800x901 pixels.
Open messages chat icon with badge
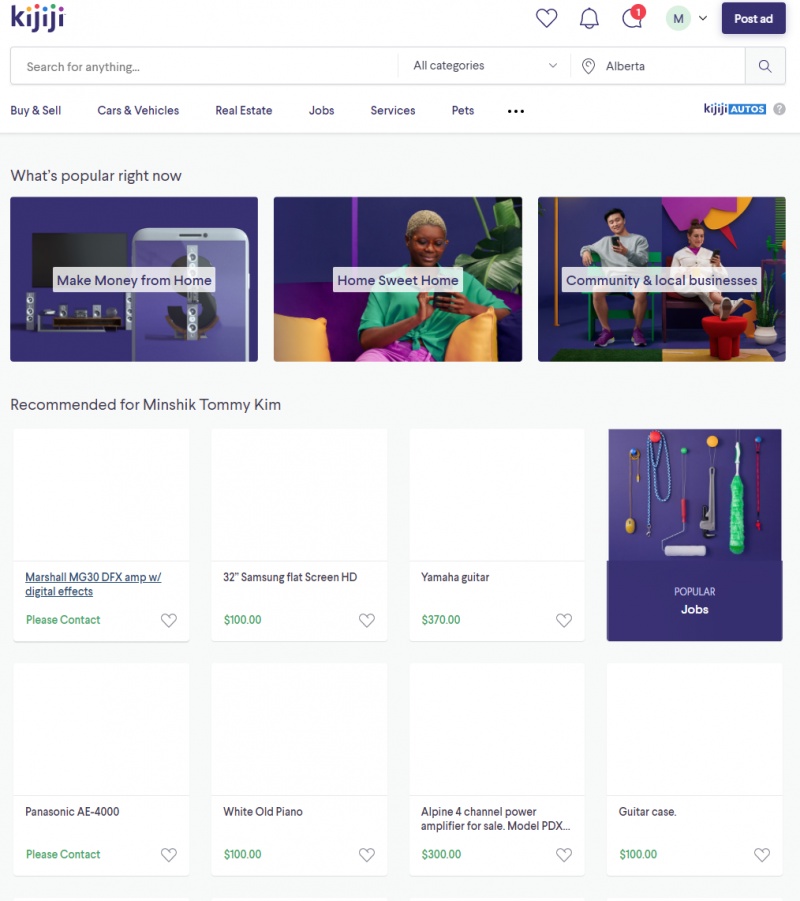tap(632, 18)
